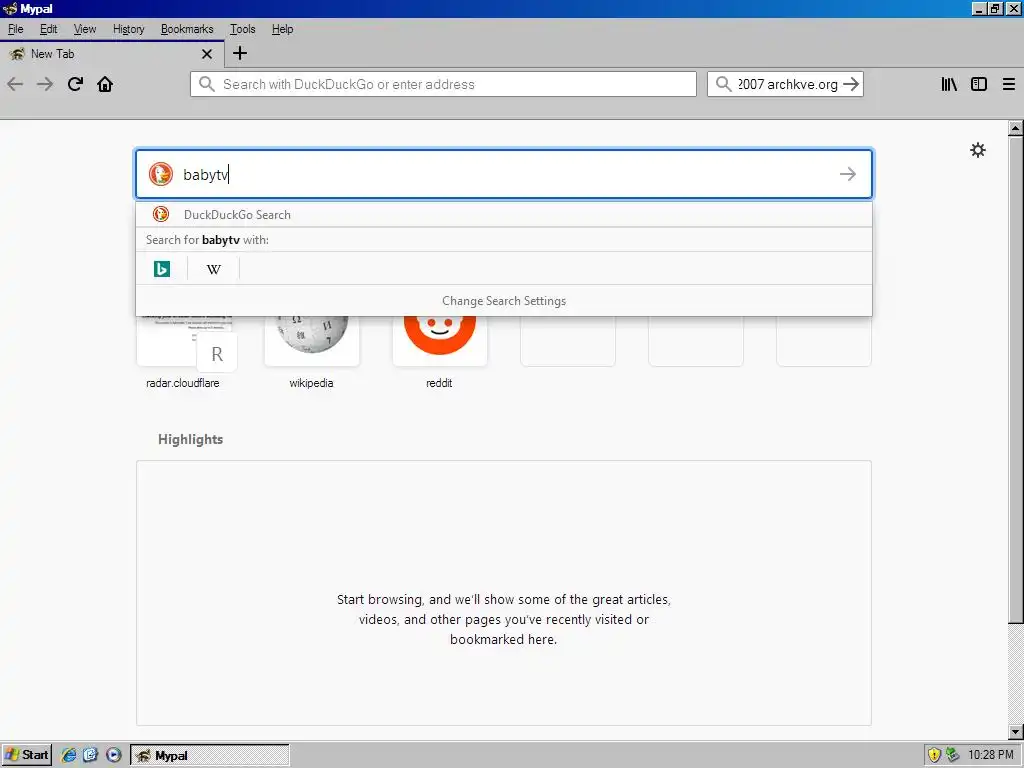Open the Edit menu
The image size is (1024, 768).
48,29
